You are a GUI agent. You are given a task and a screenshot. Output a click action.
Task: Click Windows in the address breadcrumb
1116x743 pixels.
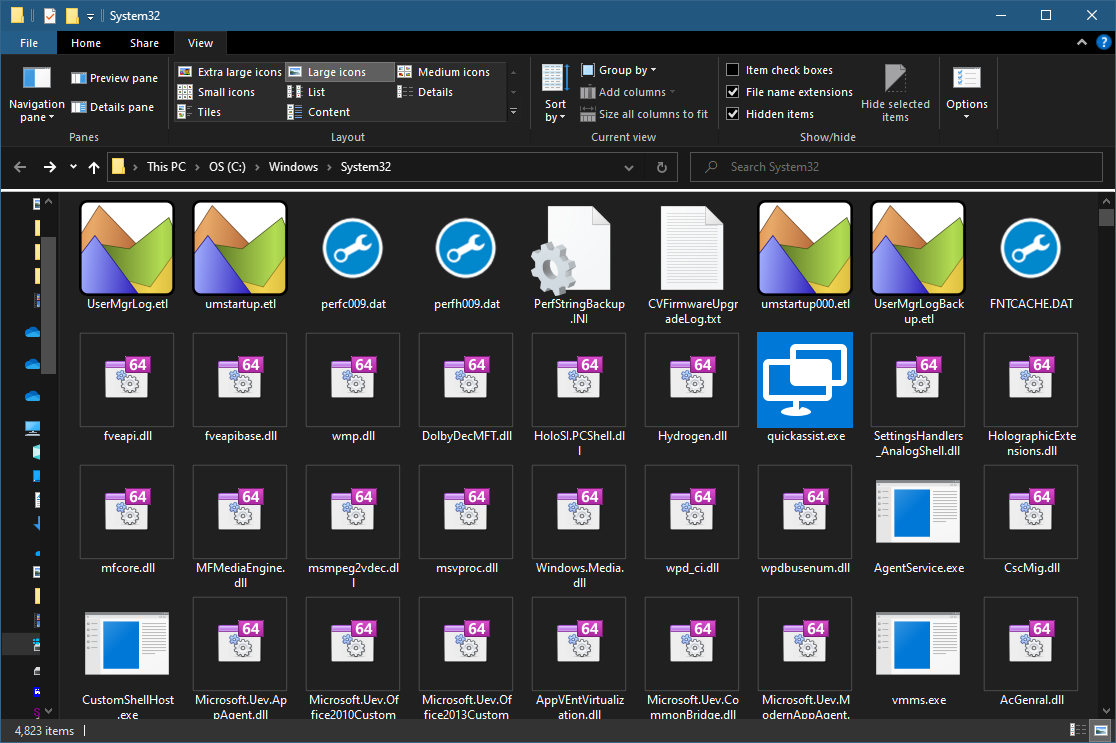[293, 167]
